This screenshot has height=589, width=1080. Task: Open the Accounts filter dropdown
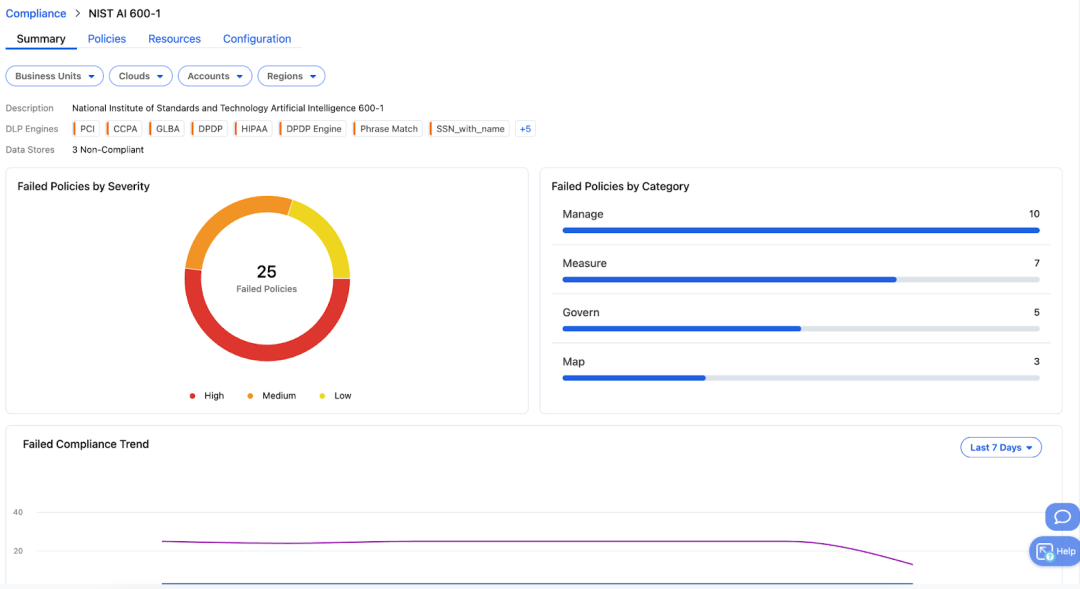[215, 76]
